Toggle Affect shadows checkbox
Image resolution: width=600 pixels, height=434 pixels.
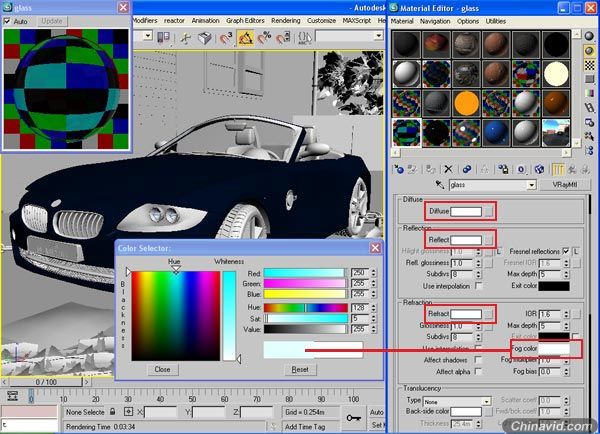(x=478, y=360)
